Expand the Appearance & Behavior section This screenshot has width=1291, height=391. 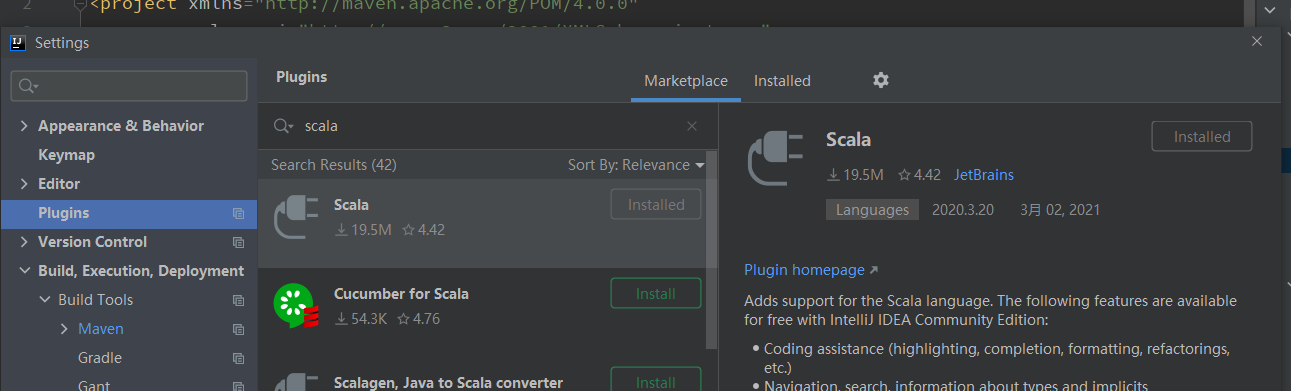pyautogui.click(x=24, y=126)
